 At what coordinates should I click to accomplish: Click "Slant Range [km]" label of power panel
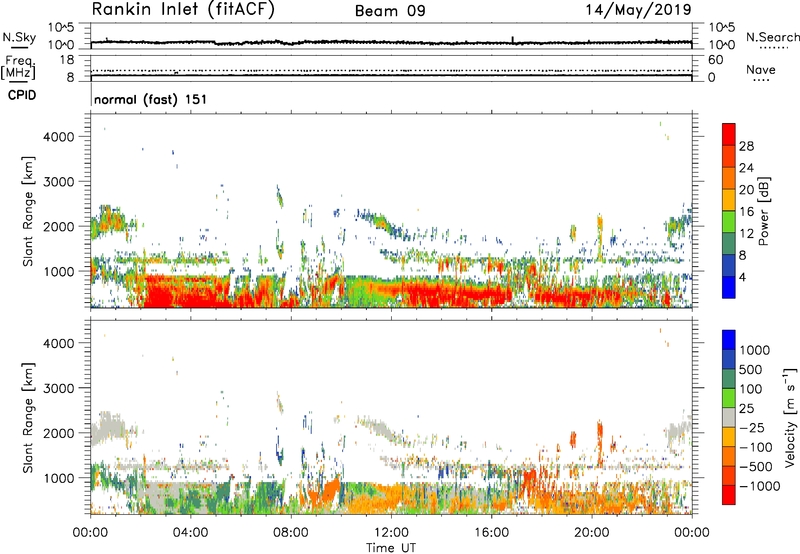coord(28,211)
